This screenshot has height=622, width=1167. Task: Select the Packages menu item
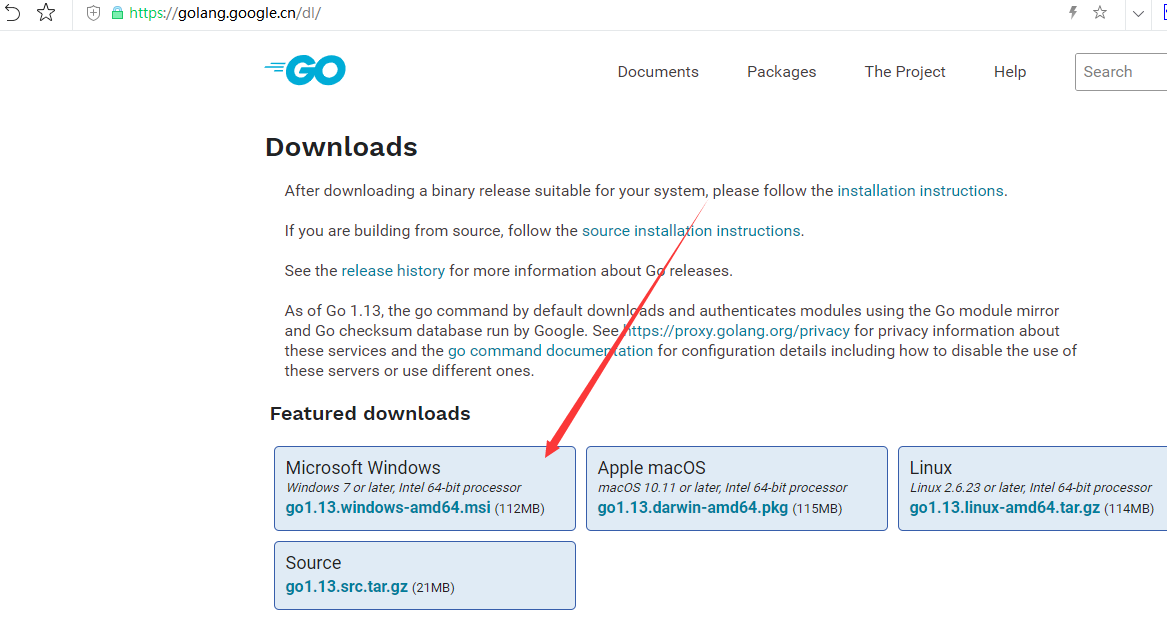coord(781,71)
